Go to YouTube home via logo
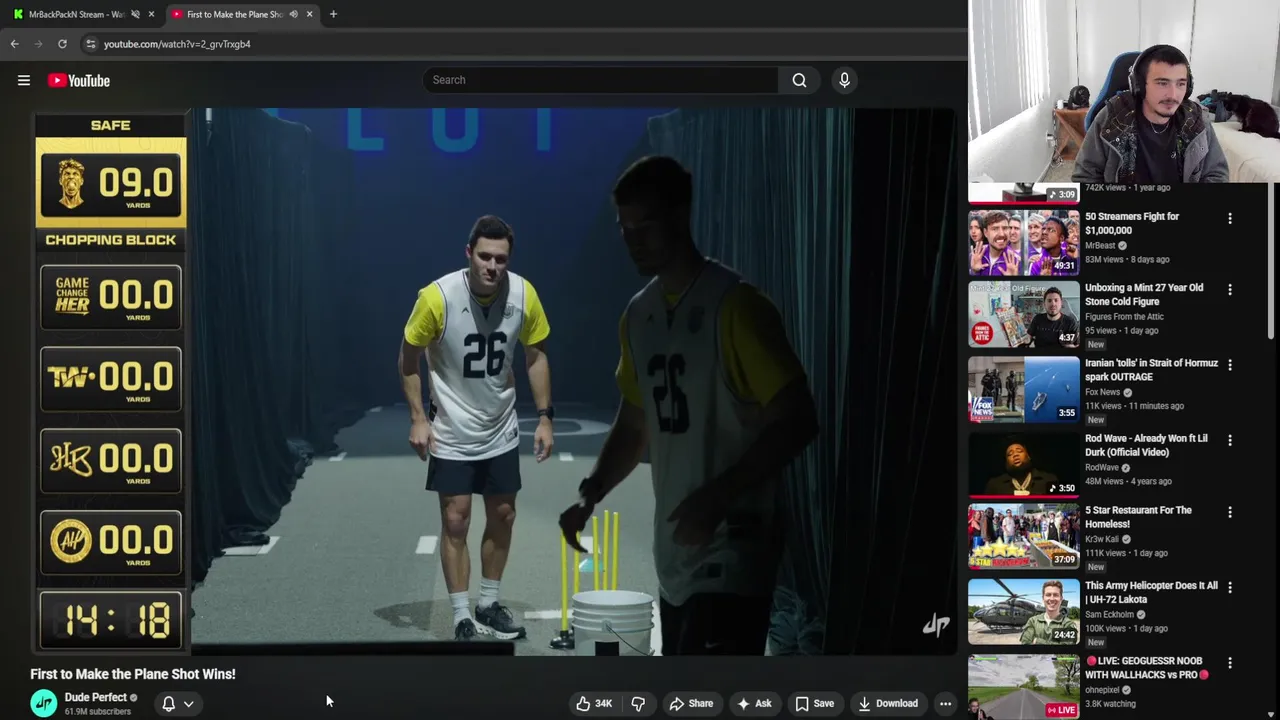The width and height of the screenshot is (1280, 720). click(79, 80)
